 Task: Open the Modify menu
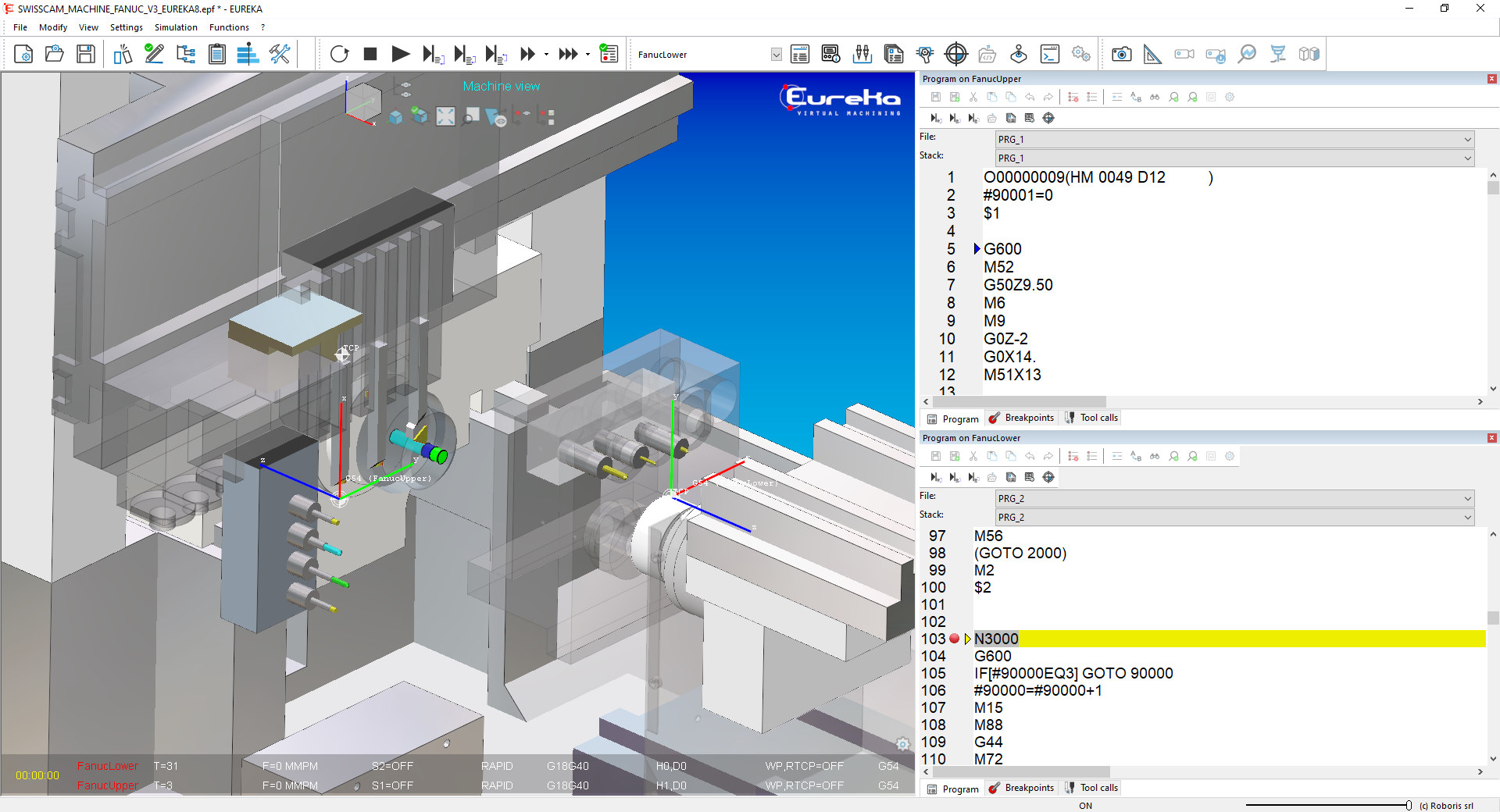53,27
